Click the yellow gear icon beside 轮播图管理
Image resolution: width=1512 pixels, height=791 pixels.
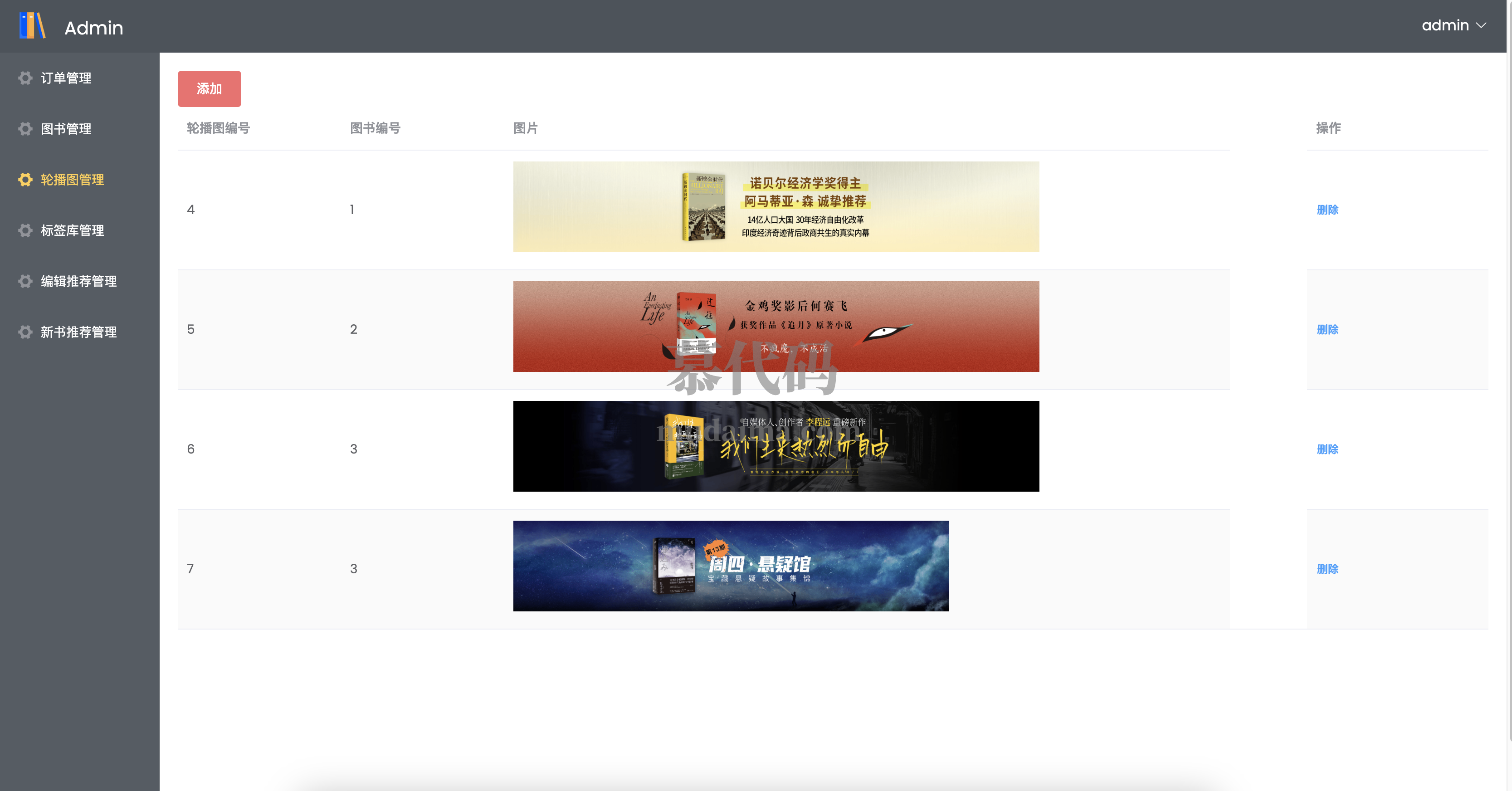click(25, 180)
